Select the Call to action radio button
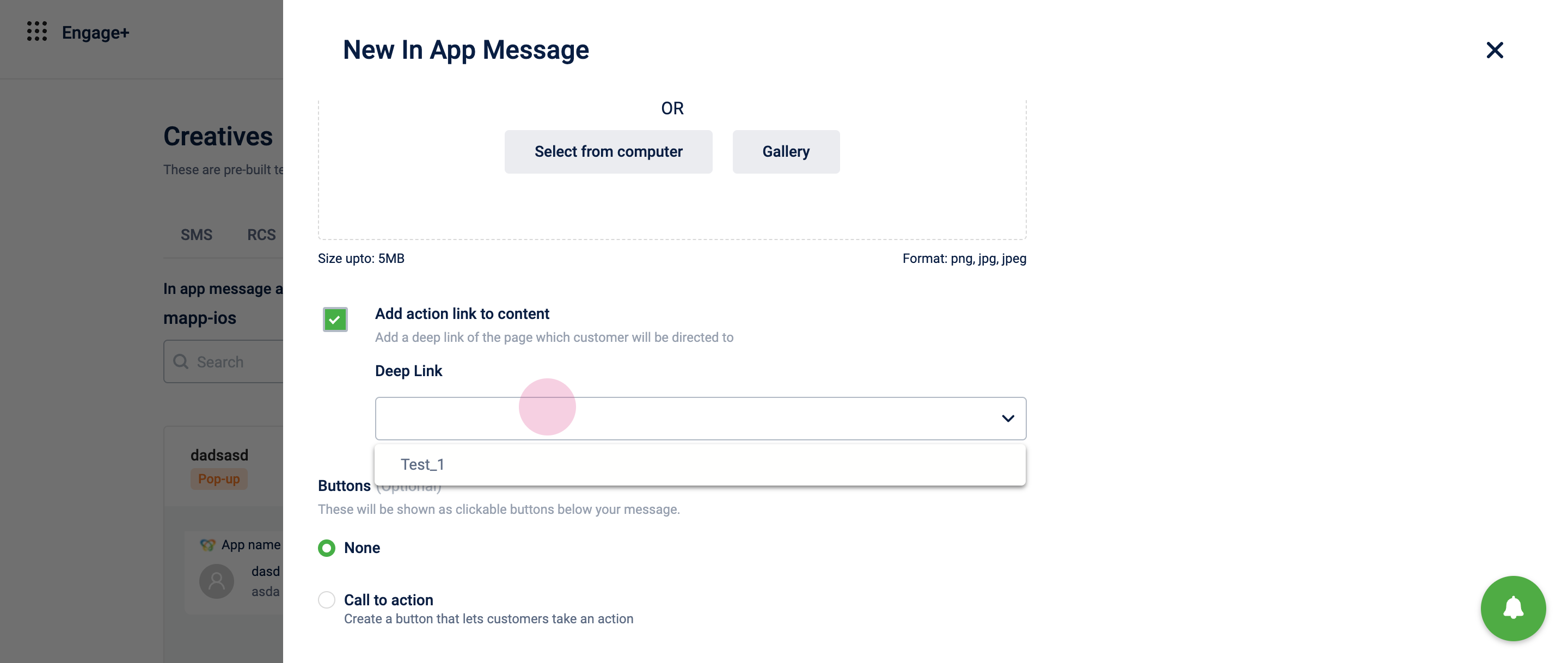Viewport: 1568px width, 663px height. pos(327,600)
